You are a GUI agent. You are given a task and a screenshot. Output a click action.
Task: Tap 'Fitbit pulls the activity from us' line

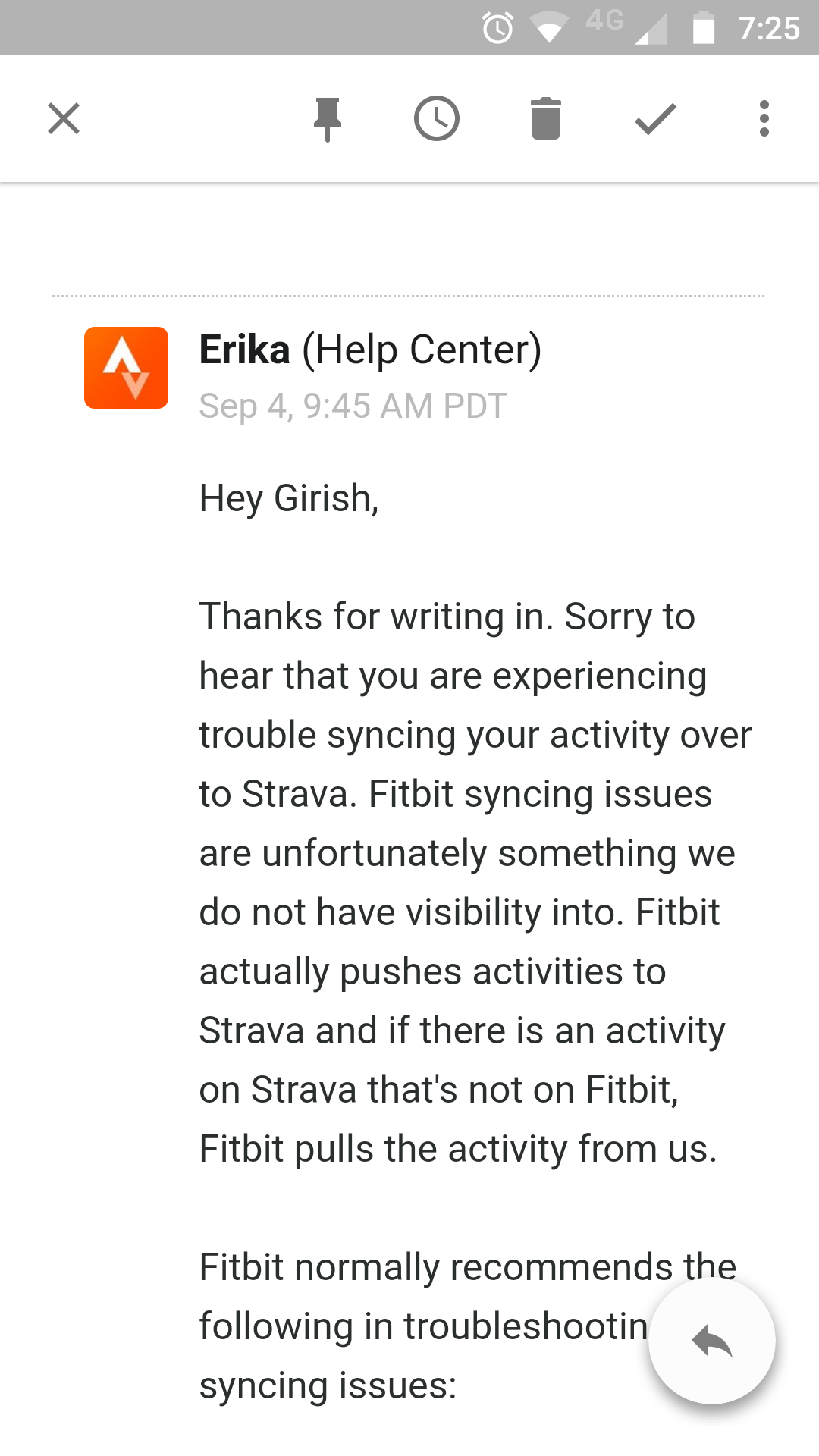coord(458,1149)
